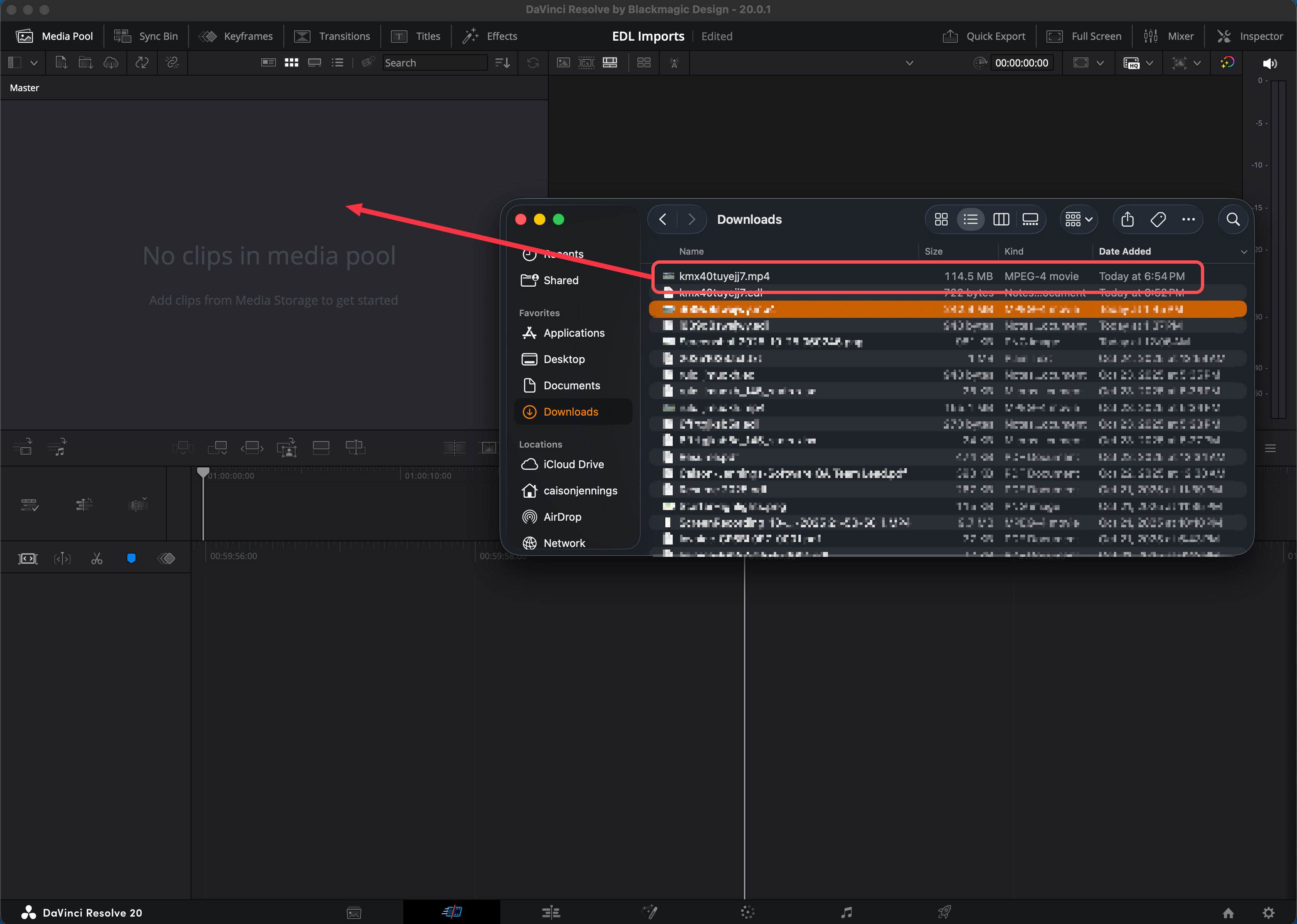
Task: Open the timeline name dropdown chevron above viewer
Action: 910,62
